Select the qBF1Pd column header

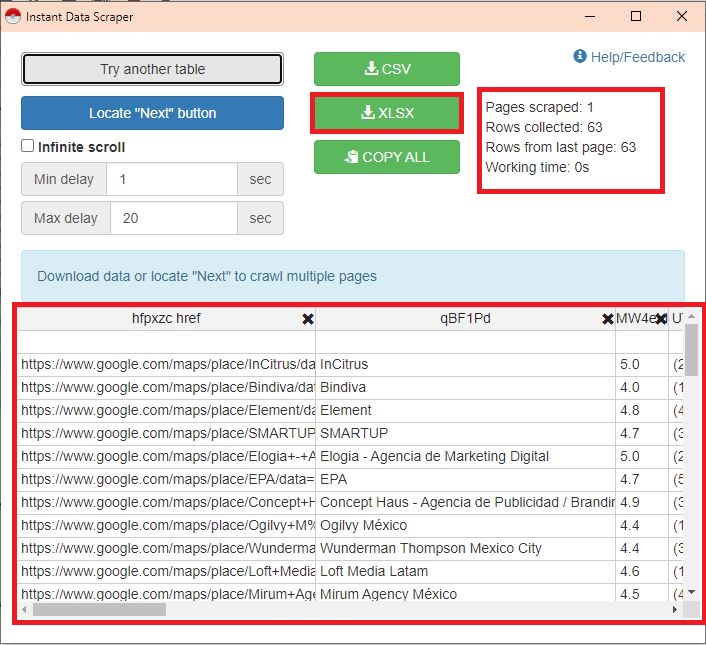point(465,319)
